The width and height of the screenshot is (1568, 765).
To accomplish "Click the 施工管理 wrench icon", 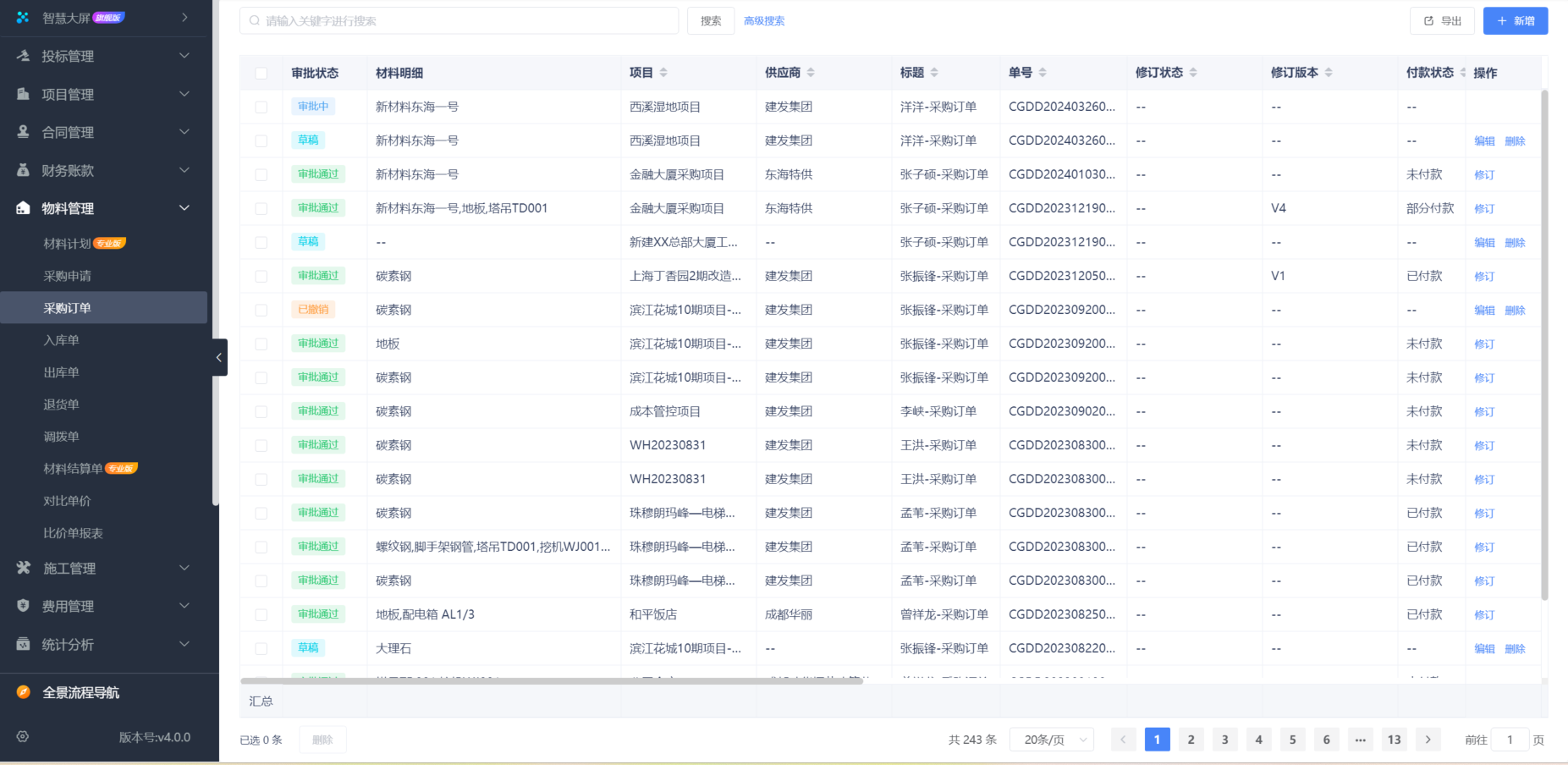I will (x=23, y=568).
